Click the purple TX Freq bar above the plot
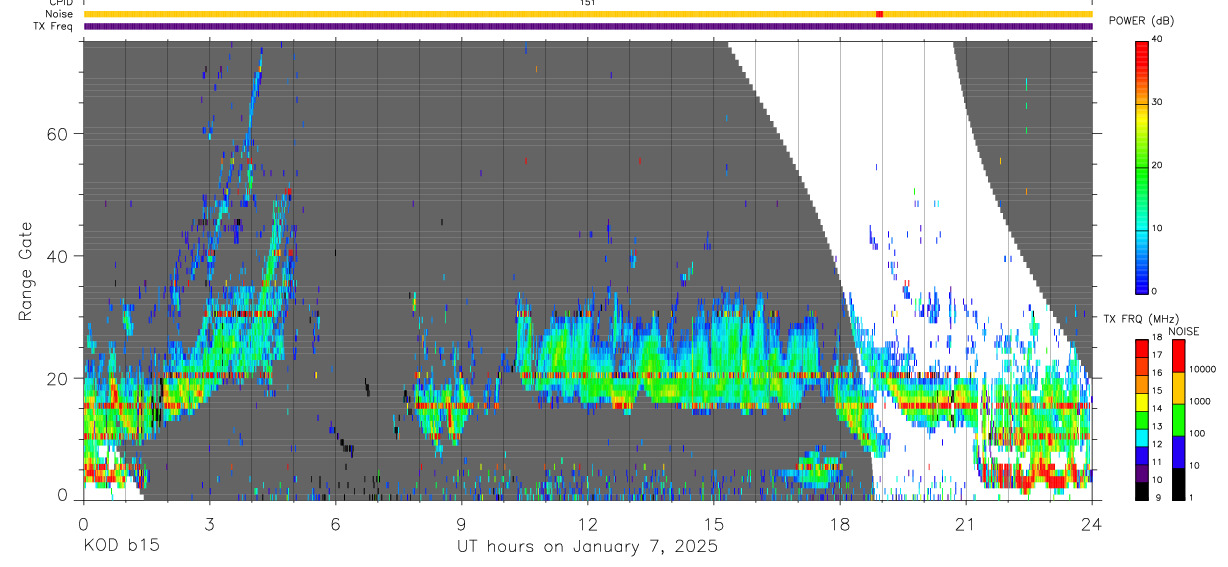The width and height of the screenshot is (1228, 567). [588, 26]
